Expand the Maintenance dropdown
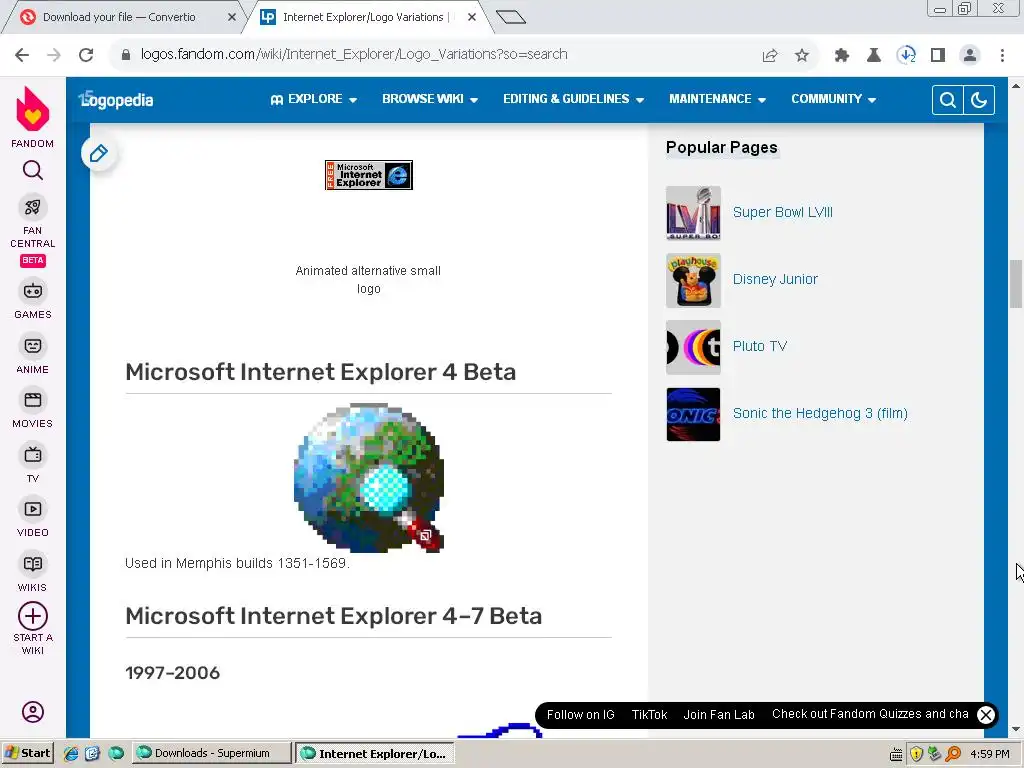 [x=717, y=99]
